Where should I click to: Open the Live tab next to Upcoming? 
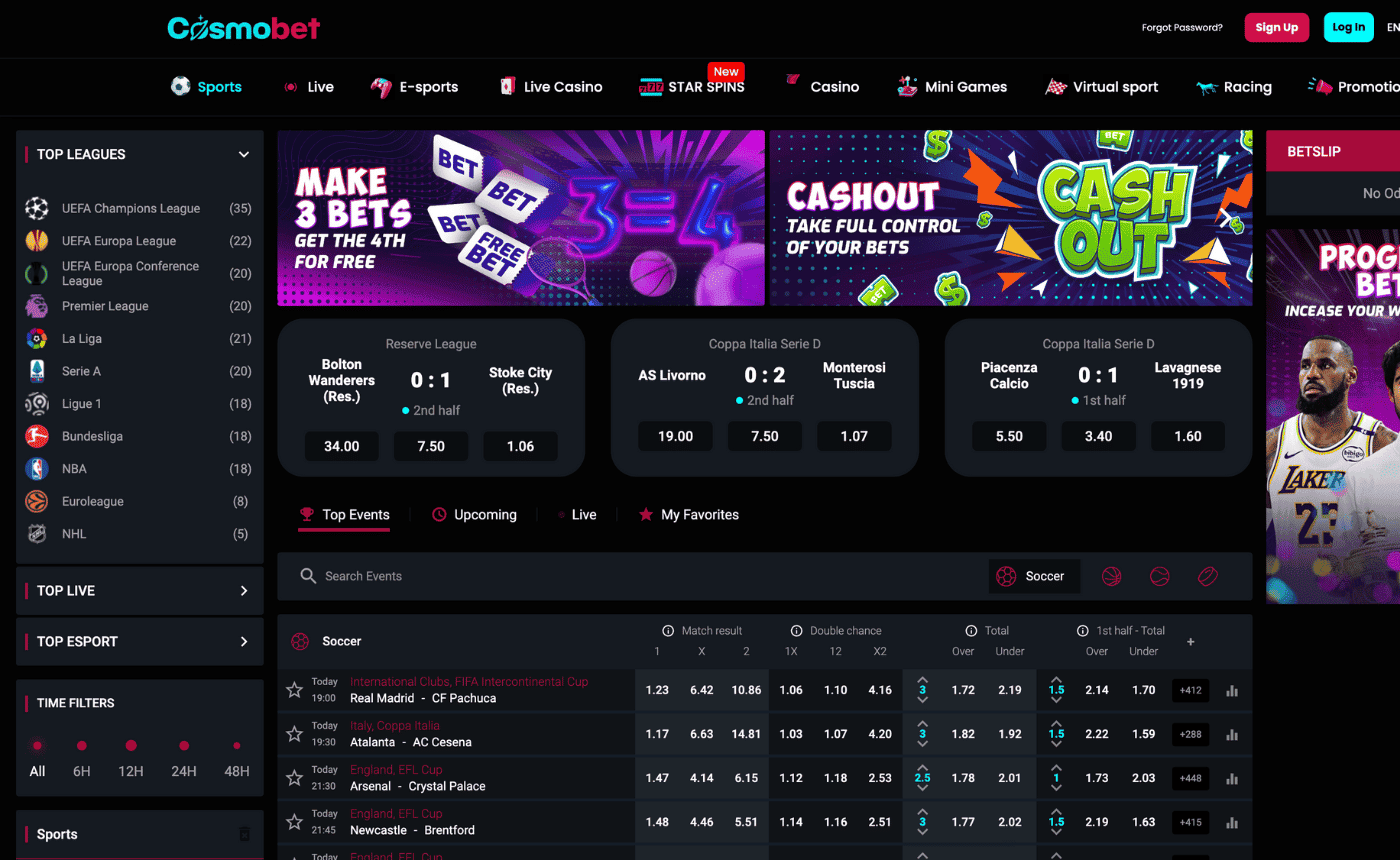577,515
